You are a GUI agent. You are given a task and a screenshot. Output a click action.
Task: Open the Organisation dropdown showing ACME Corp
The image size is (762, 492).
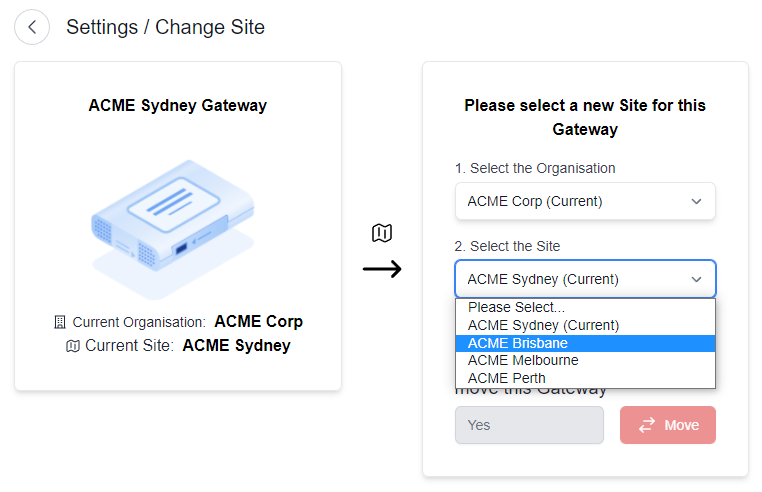pyautogui.click(x=585, y=201)
